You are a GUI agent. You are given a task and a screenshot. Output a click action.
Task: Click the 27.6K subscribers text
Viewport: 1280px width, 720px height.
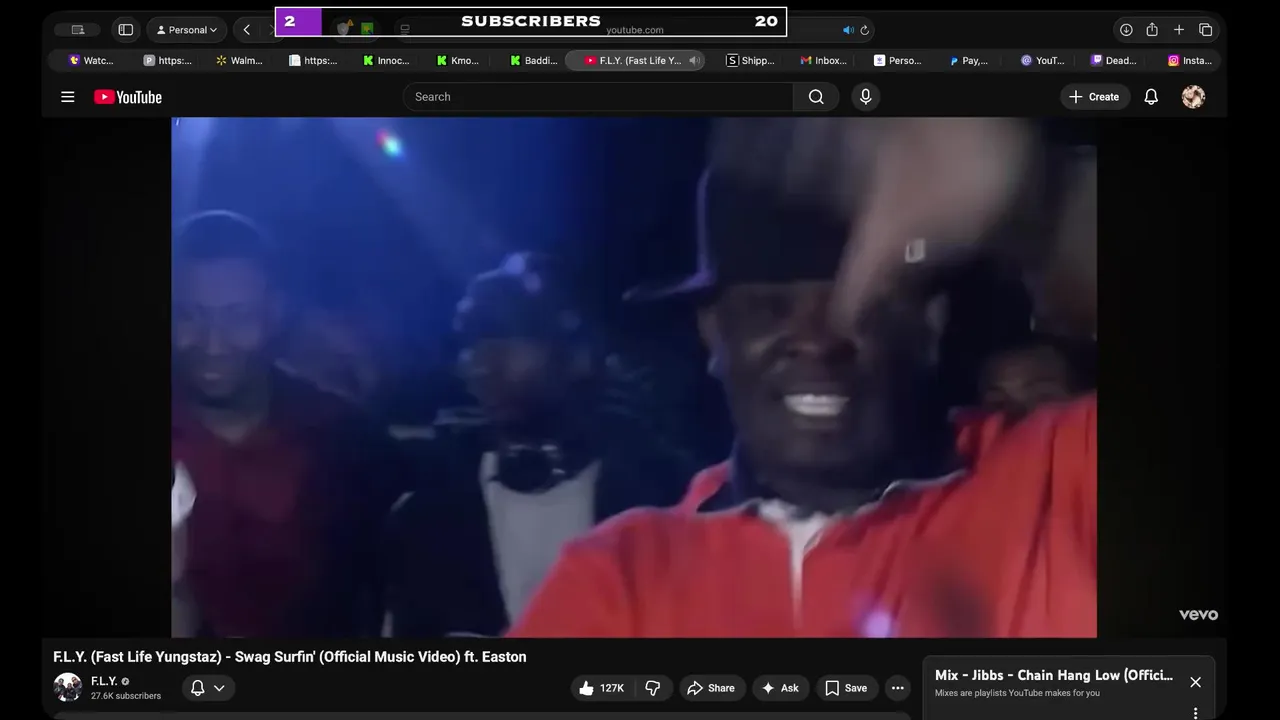pyautogui.click(x=126, y=696)
